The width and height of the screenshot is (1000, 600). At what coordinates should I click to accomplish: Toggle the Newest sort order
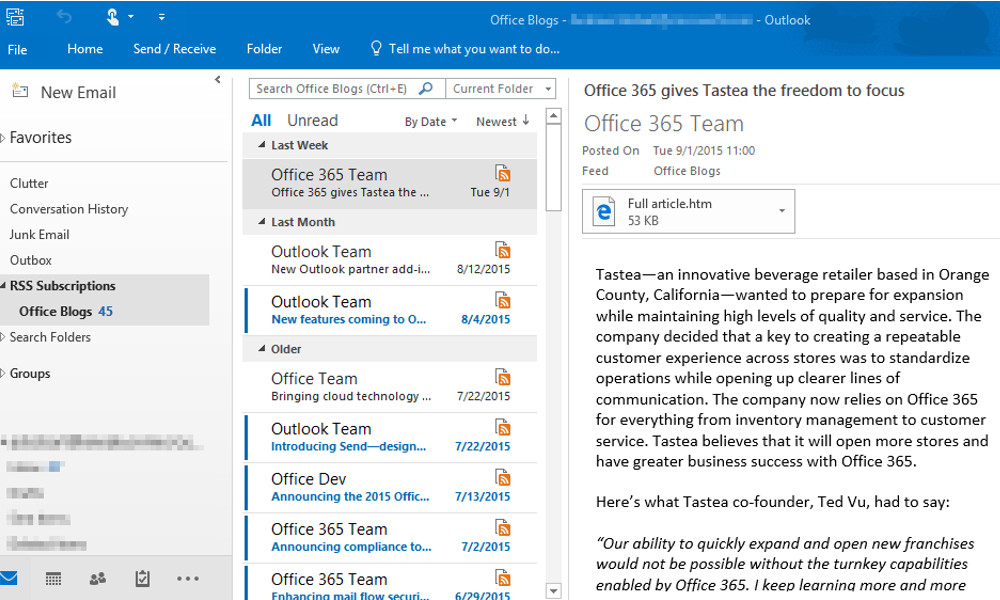[503, 121]
